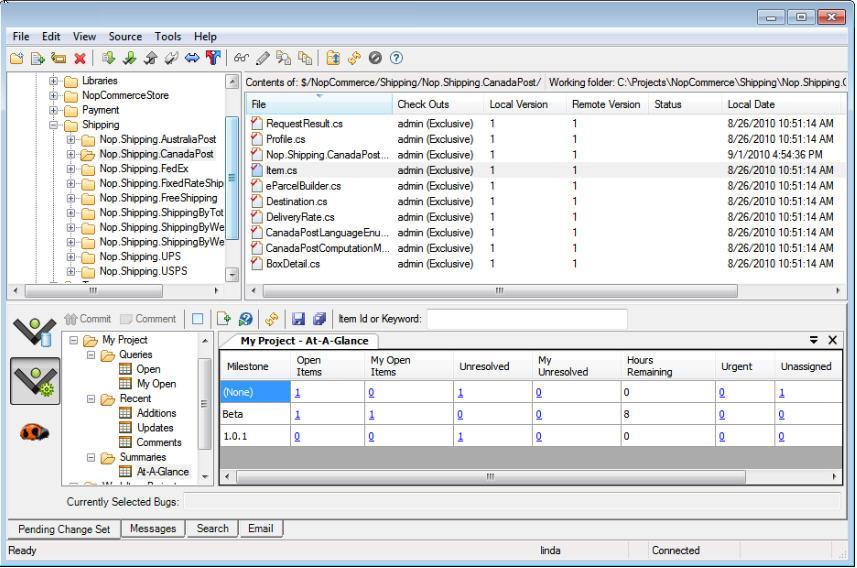Open the Source menu
Screen dimensions: 857x568
tap(125, 37)
